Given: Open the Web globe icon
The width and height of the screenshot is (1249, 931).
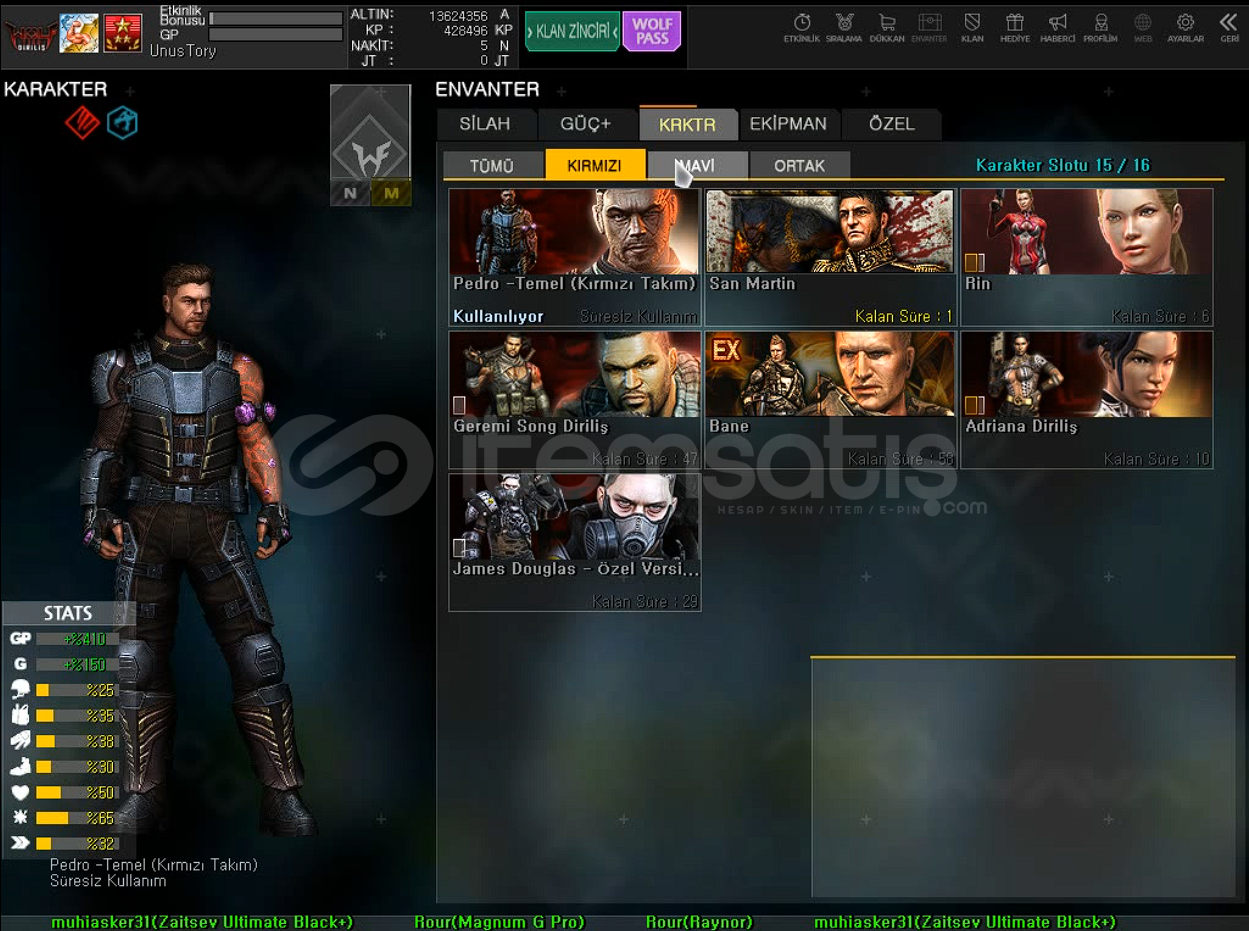Looking at the screenshot, I should coord(1143,27).
